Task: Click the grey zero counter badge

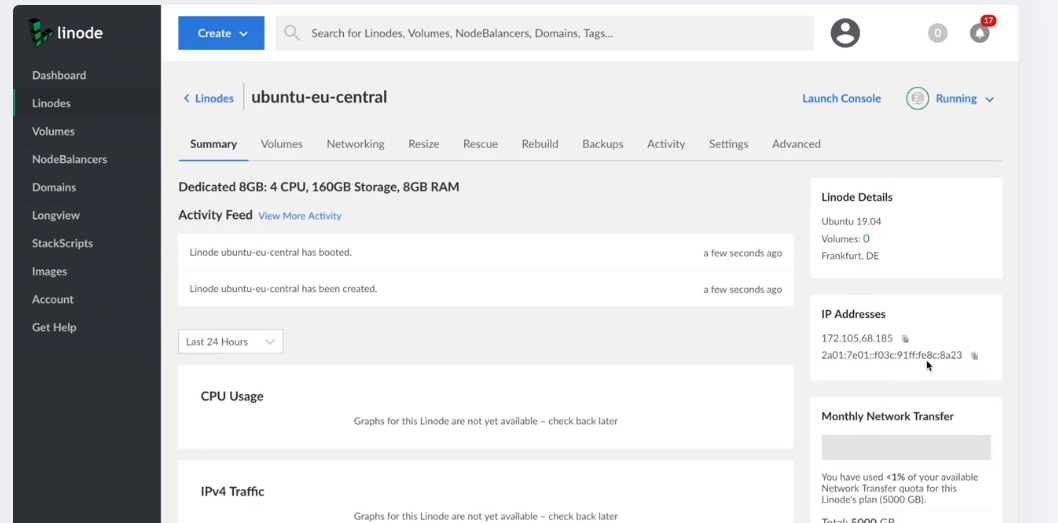Action: (937, 33)
